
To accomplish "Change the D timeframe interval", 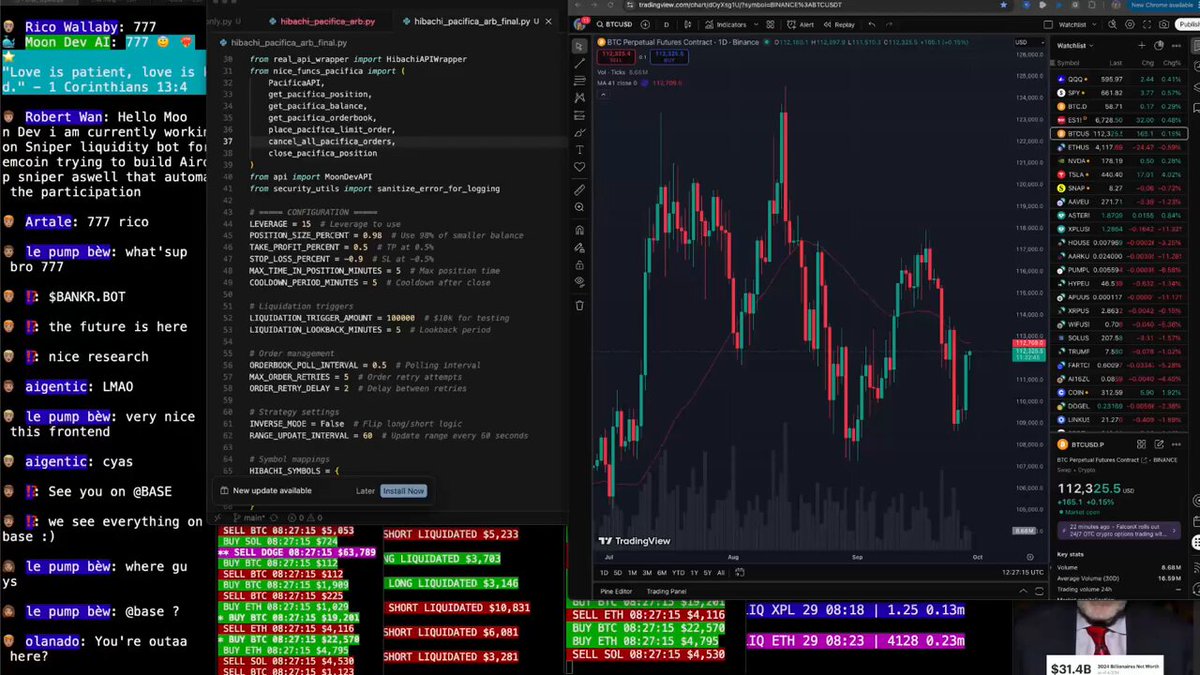I will click(x=666, y=24).
